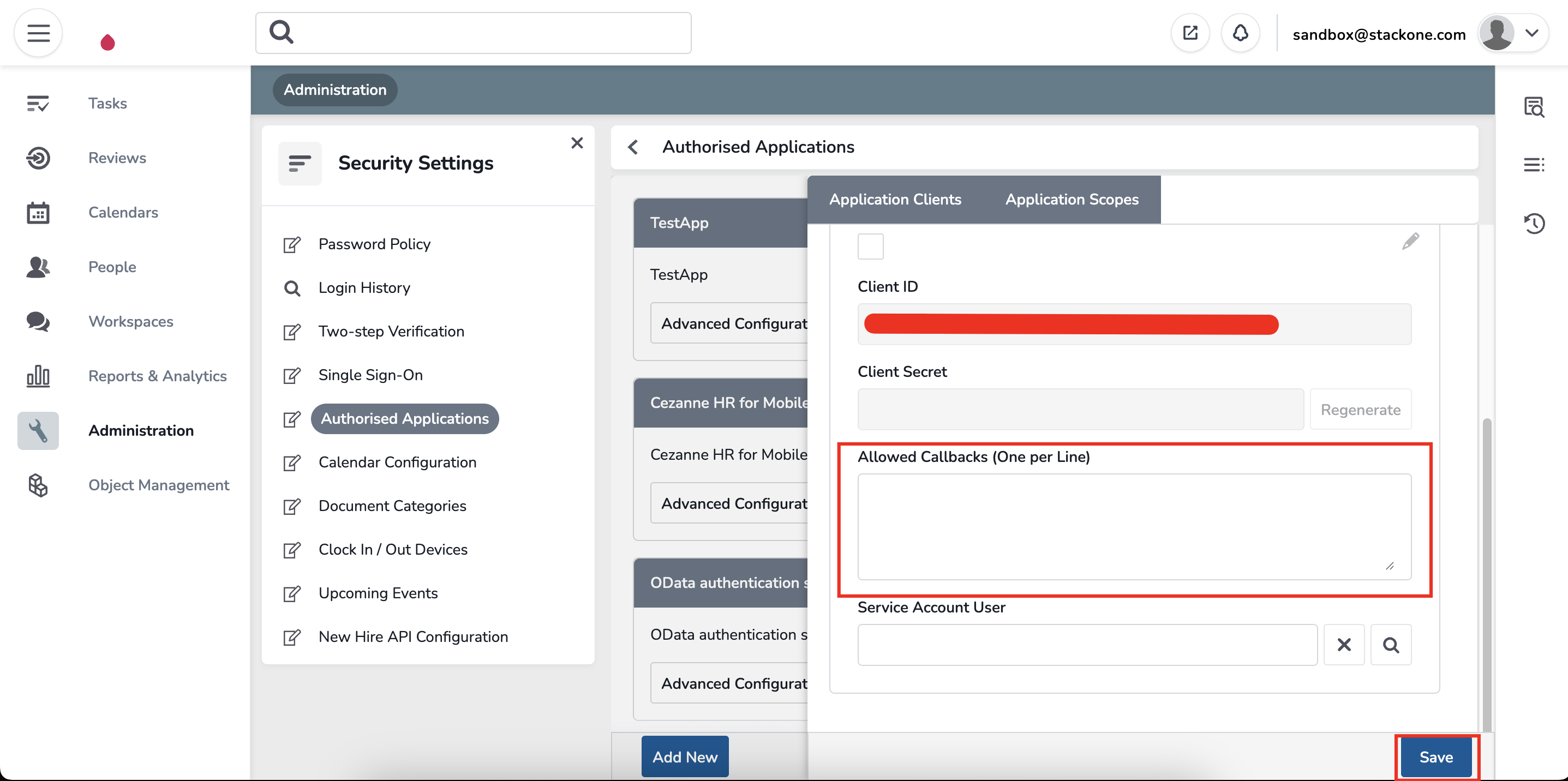Screen dimensions: 1568x781
Task: Open Authorised Applications in Security Settings
Action: click(404, 418)
